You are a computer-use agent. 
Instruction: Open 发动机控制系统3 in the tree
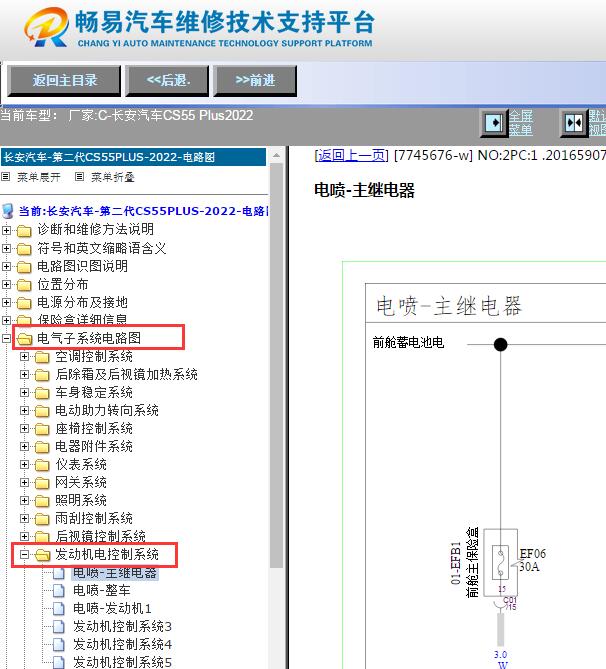[122, 626]
